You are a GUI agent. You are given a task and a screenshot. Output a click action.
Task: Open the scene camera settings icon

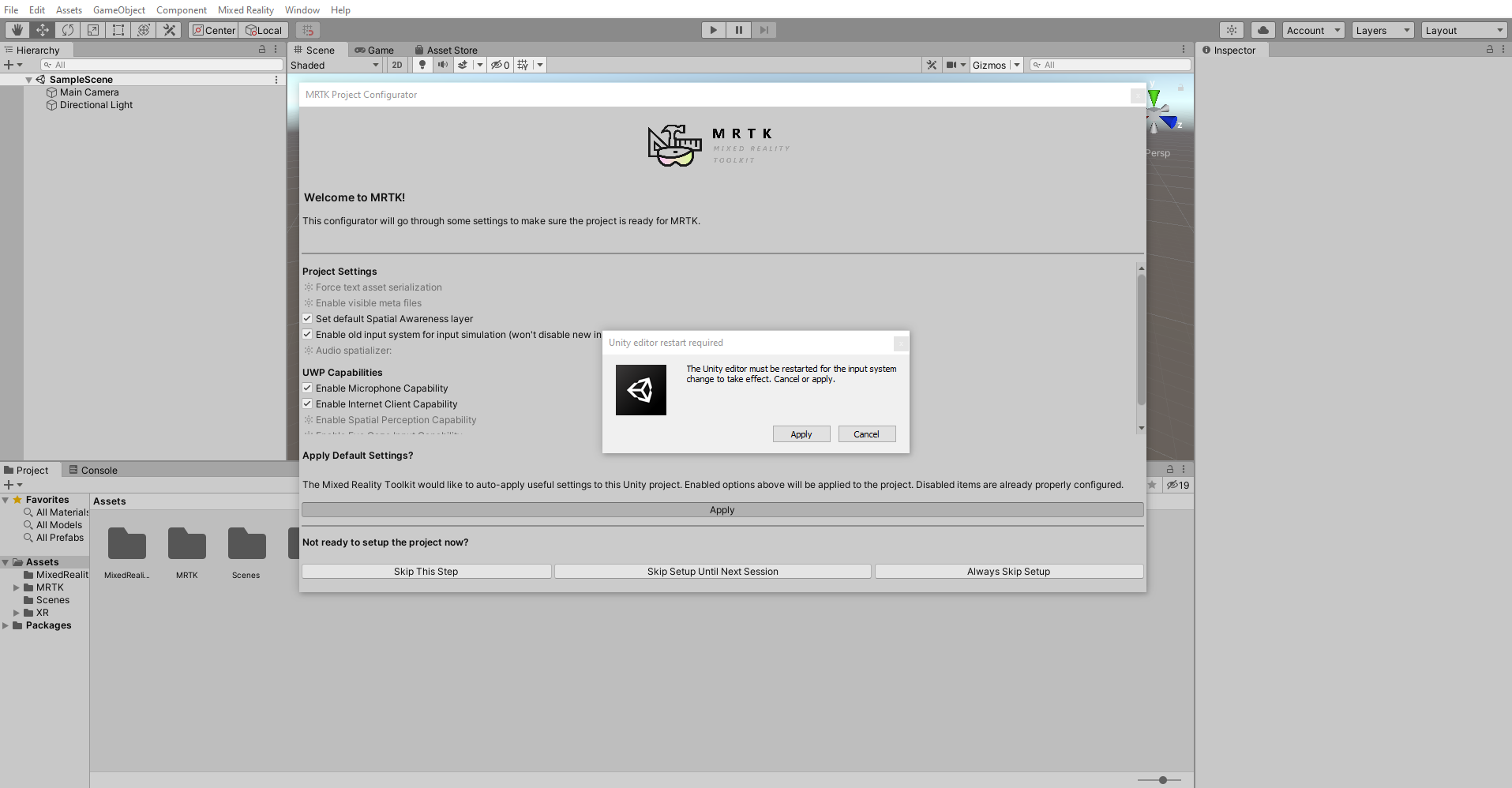pyautogui.click(x=951, y=65)
